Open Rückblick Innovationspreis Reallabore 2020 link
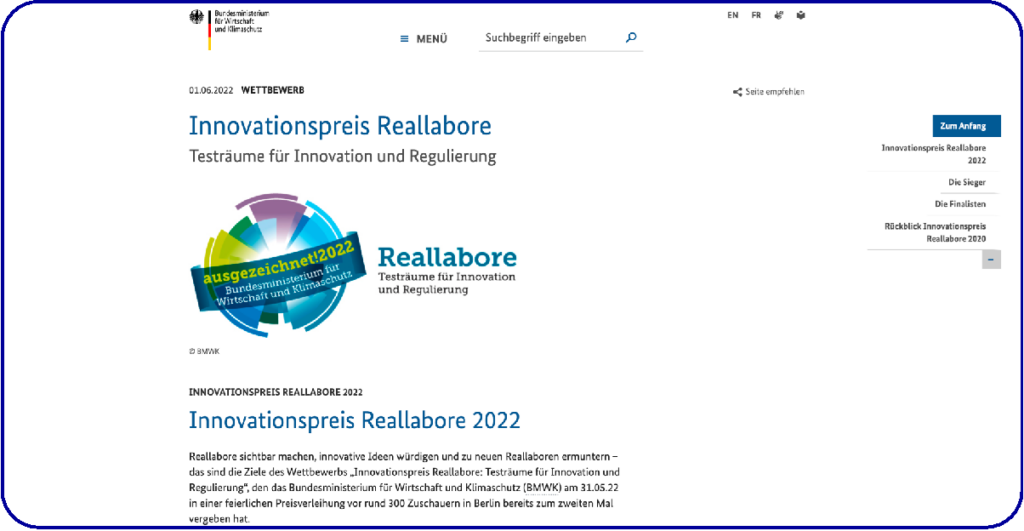 point(934,233)
